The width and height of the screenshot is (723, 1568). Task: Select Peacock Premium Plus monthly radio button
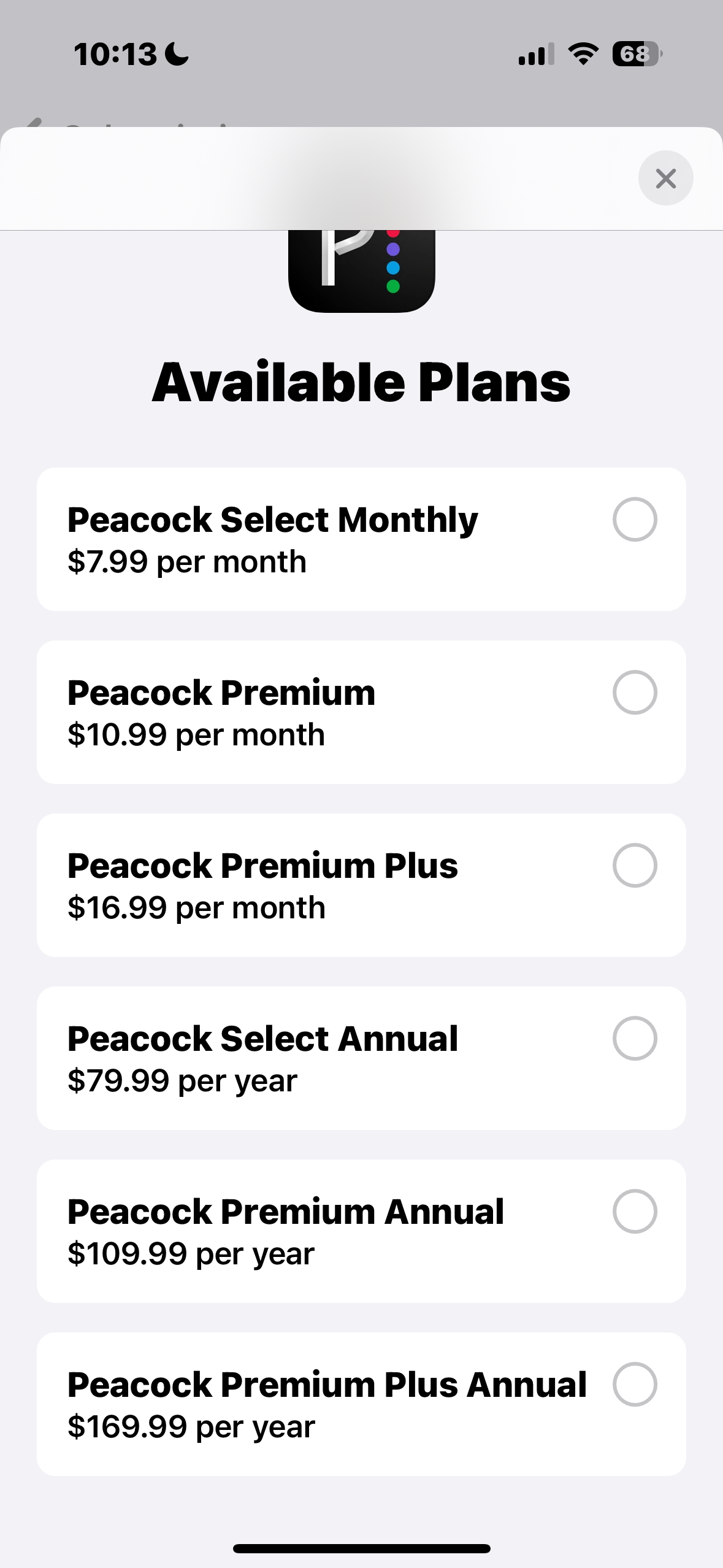tap(635, 866)
